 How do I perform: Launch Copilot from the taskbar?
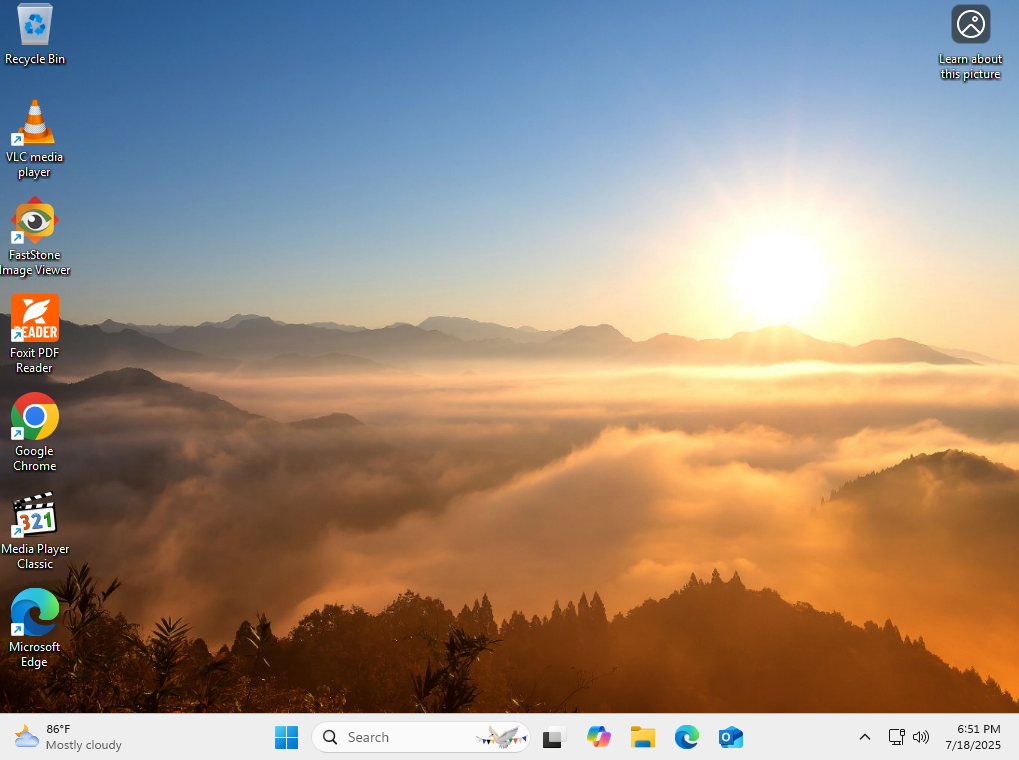point(599,737)
